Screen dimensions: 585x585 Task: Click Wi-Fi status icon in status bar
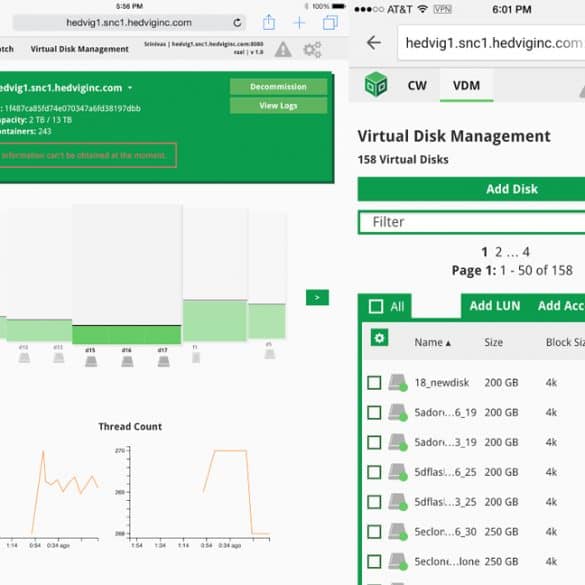(422, 9)
